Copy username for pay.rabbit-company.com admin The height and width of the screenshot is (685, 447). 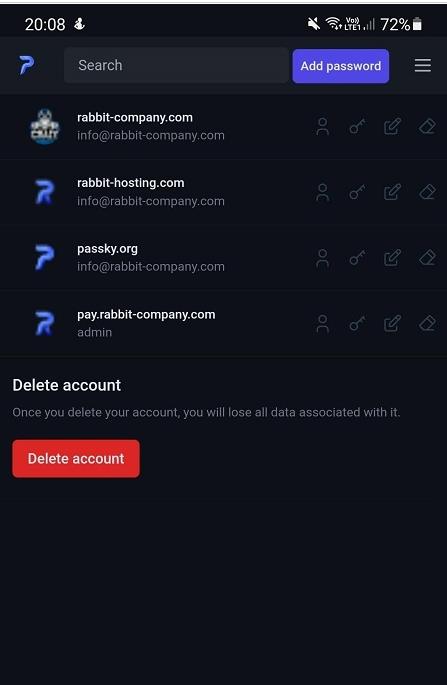pyautogui.click(x=322, y=324)
